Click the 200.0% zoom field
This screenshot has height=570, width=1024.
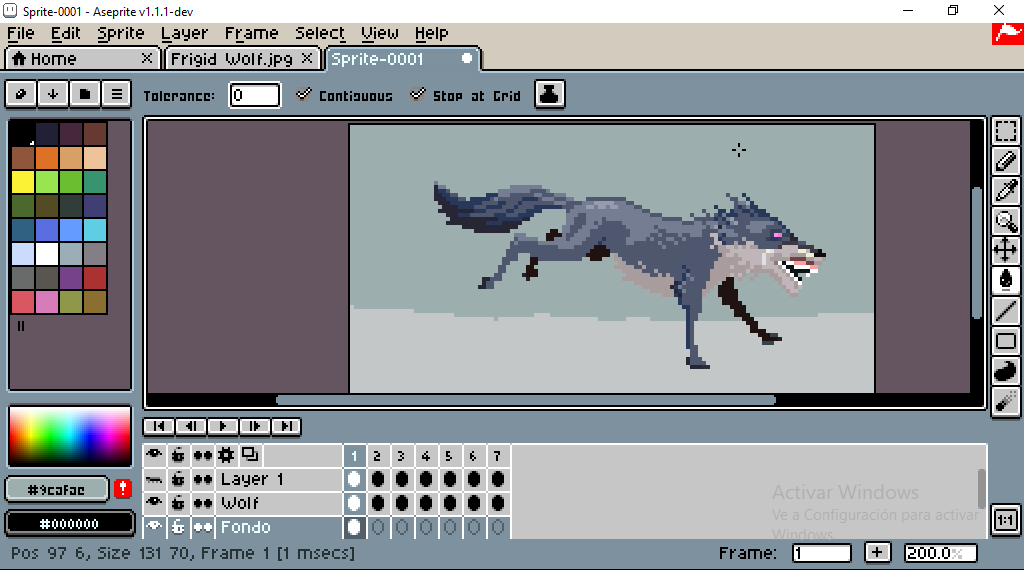[x=940, y=553]
